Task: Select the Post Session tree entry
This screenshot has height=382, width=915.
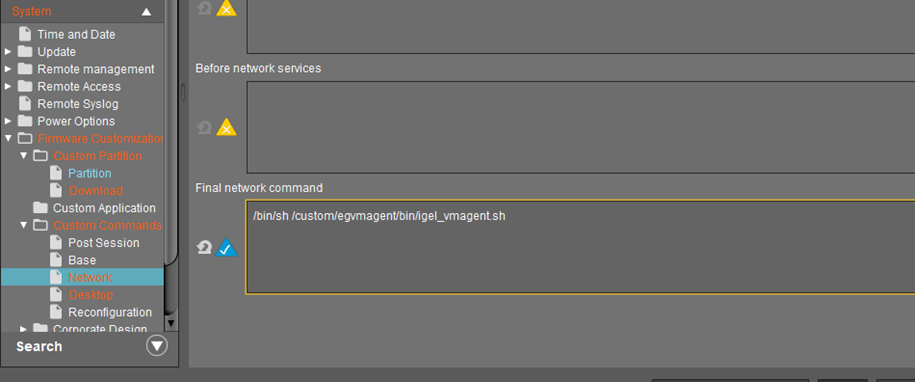Action: (x=104, y=243)
